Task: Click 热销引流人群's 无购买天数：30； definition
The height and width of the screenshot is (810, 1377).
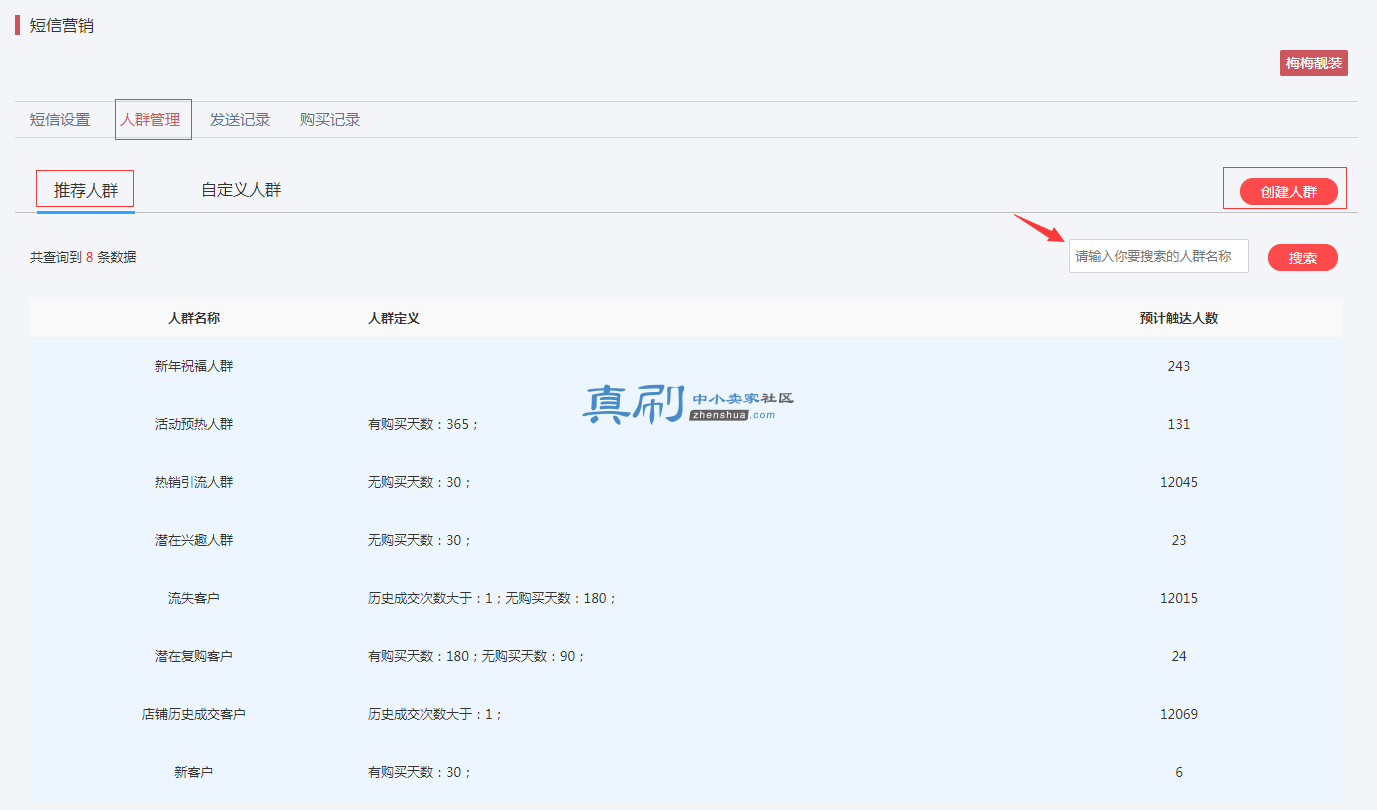Action: click(x=420, y=482)
